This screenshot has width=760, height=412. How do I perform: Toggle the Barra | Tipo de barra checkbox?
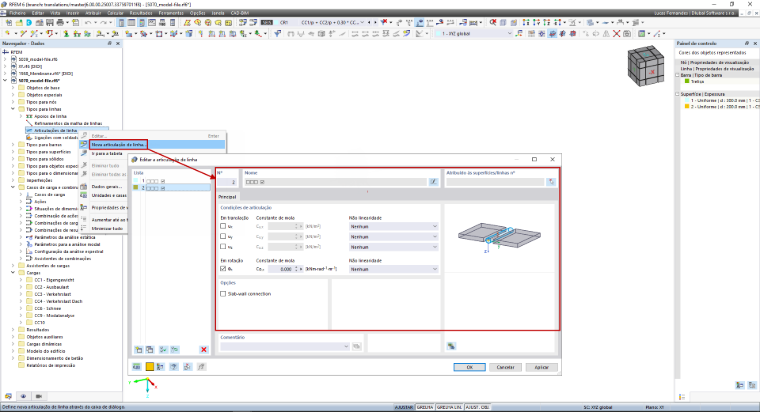click(678, 75)
